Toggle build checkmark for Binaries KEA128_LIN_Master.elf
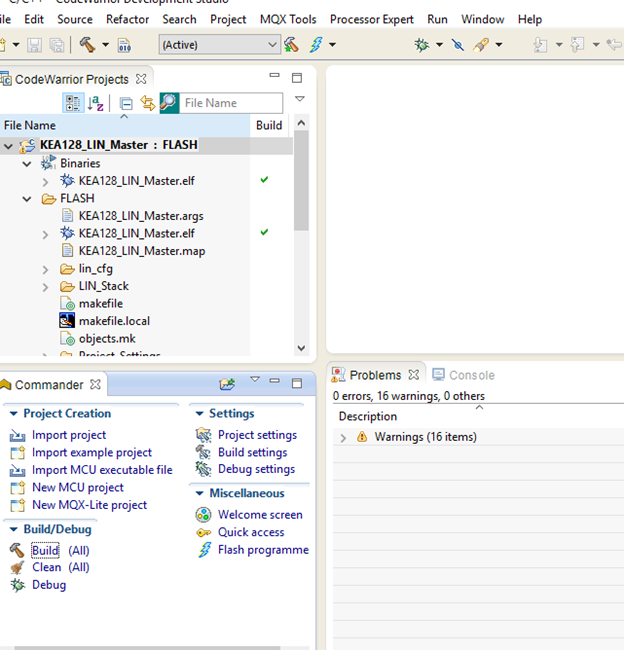 [264, 180]
